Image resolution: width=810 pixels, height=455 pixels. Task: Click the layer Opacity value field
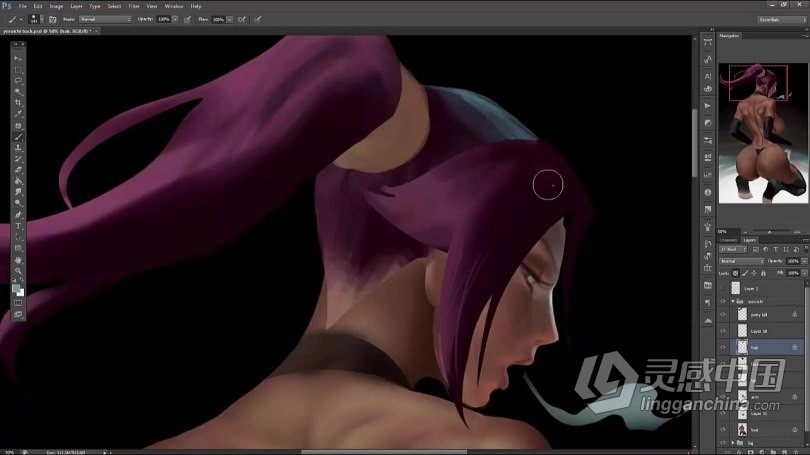coord(793,261)
